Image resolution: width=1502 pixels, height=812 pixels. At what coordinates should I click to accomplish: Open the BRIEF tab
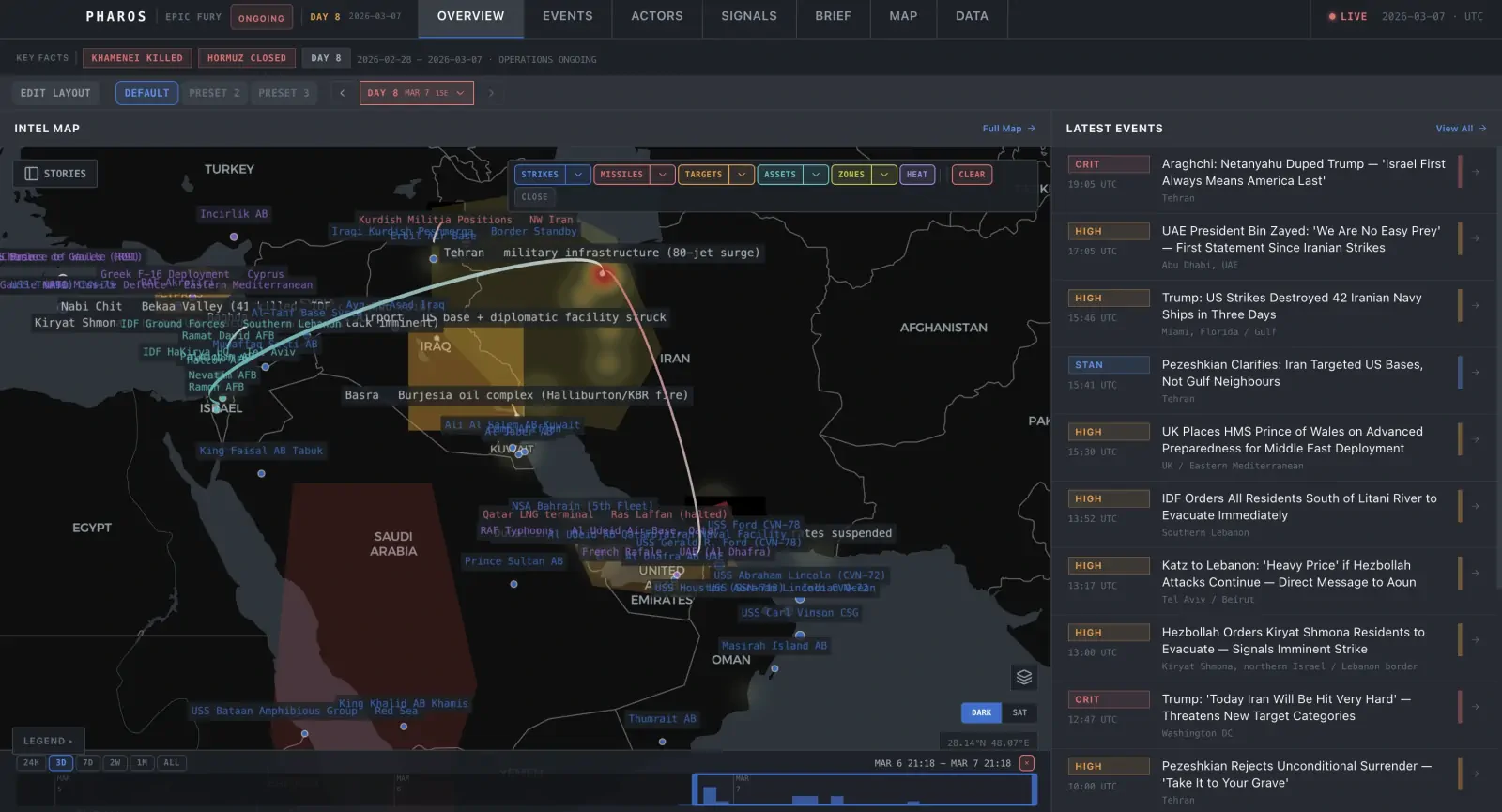point(833,17)
